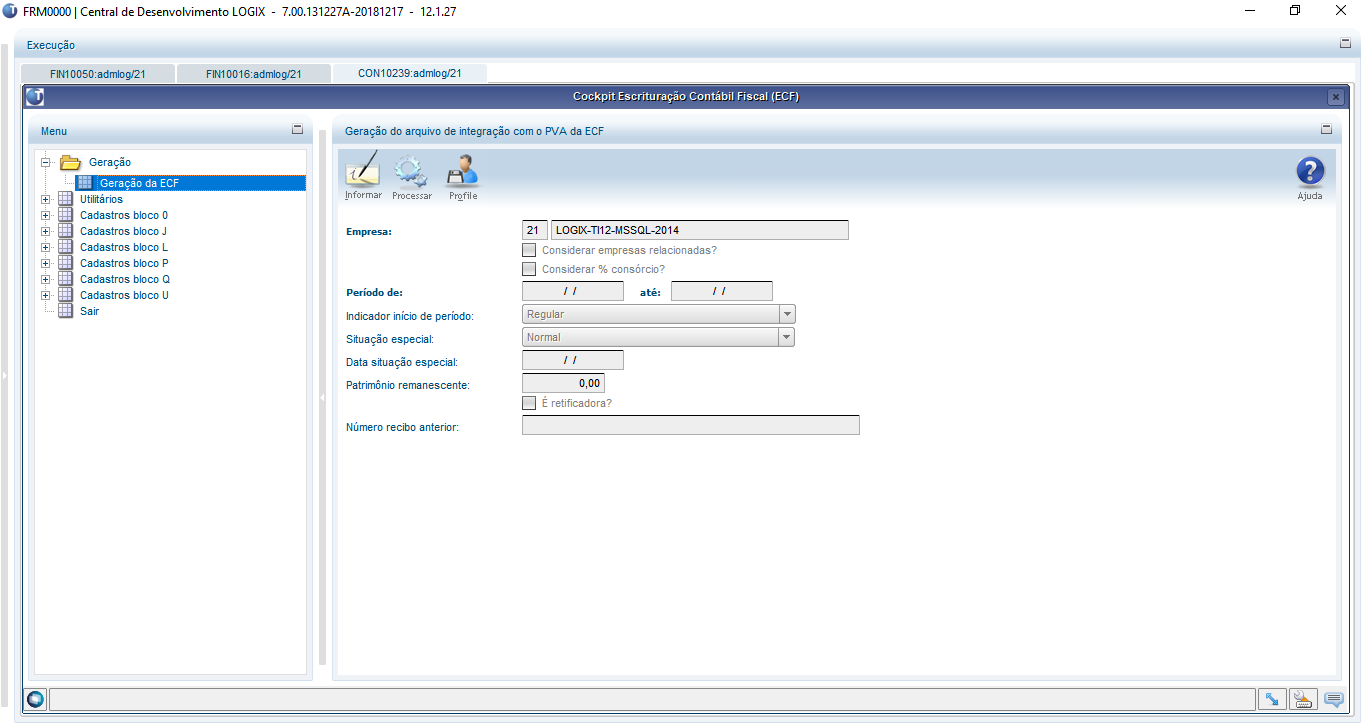Check the É retificadora checkbox
The height and width of the screenshot is (728, 1366).
pyautogui.click(x=529, y=403)
